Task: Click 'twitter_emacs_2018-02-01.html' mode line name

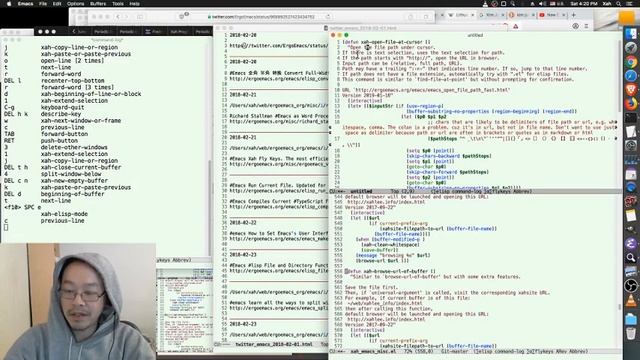Action: (x=274, y=344)
